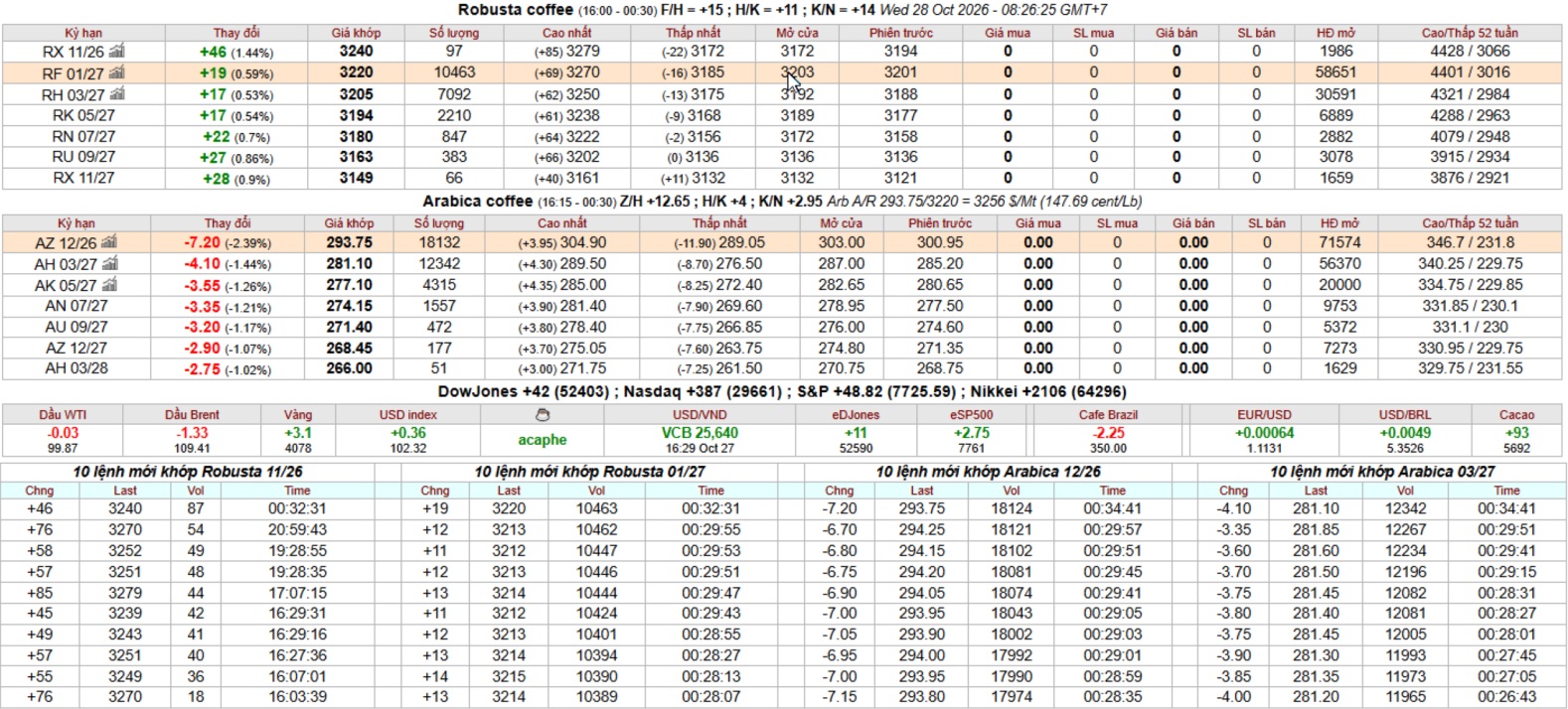1568x709 pixels.
Task: Click the 52-week range 4428 / 3066
Action: [x=1470, y=51]
